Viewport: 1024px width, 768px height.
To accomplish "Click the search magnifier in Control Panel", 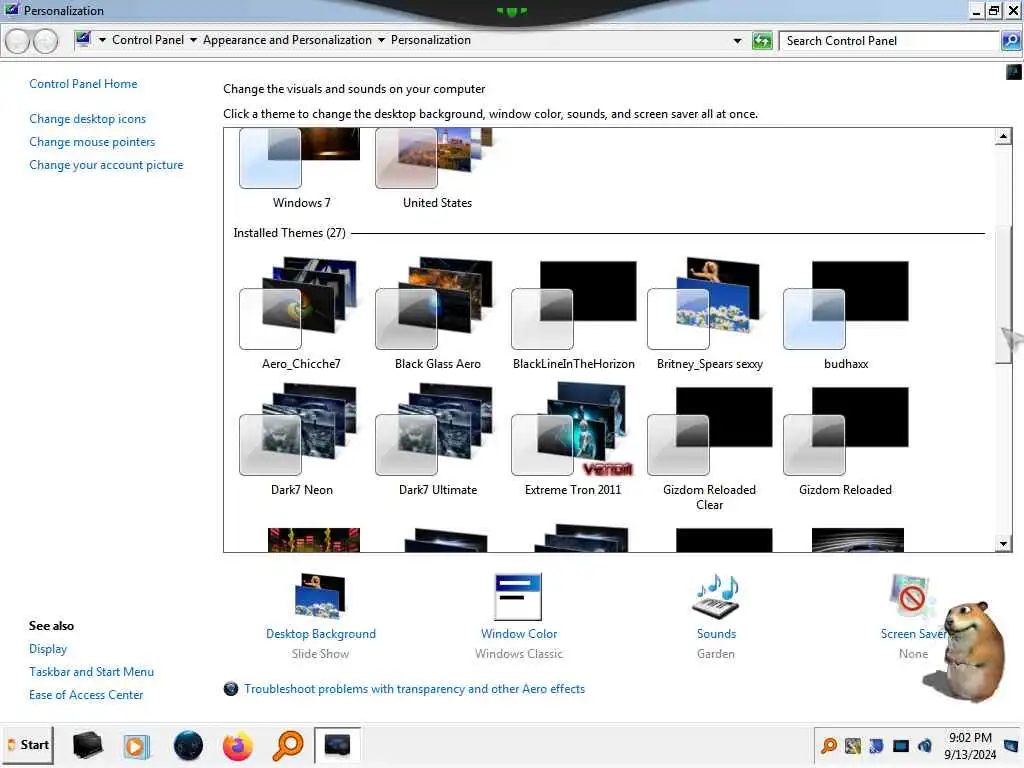I will pyautogui.click(x=1010, y=40).
